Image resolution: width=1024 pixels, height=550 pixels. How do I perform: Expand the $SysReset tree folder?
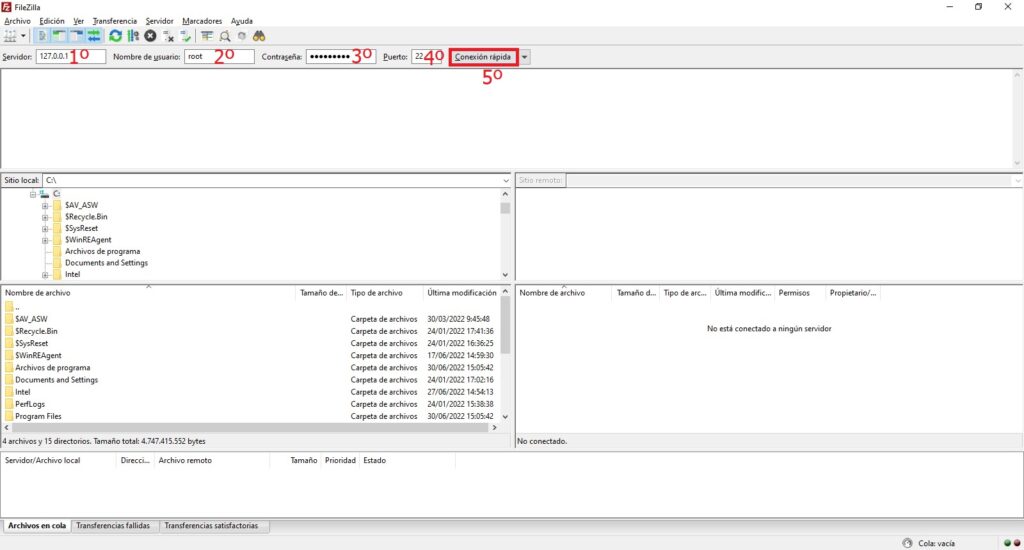tap(45, 229)
